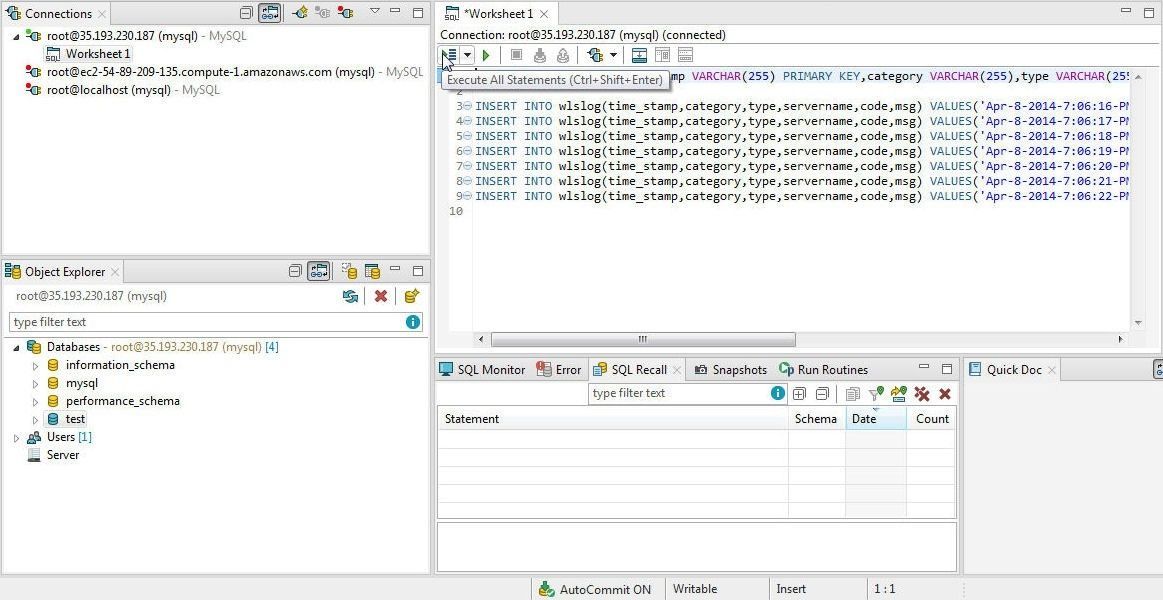The width and height of the screenshot is (1163, 600).
Task: Click the editor horizontal scrollbar thumb
Action: (x=643, y=339)
